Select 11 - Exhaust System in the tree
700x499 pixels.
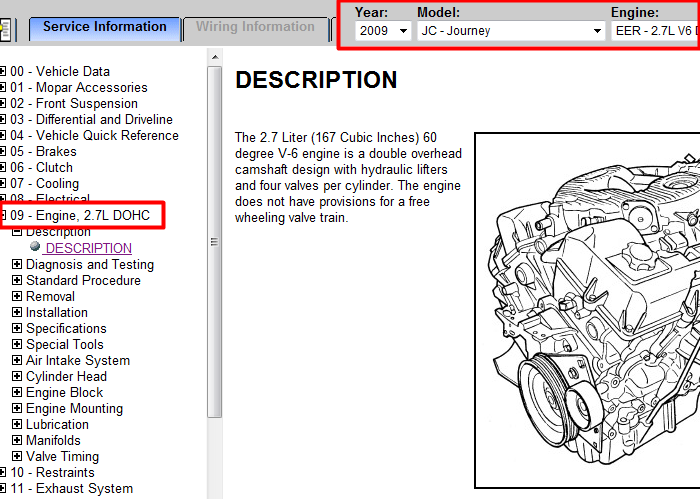pos(71,489)
